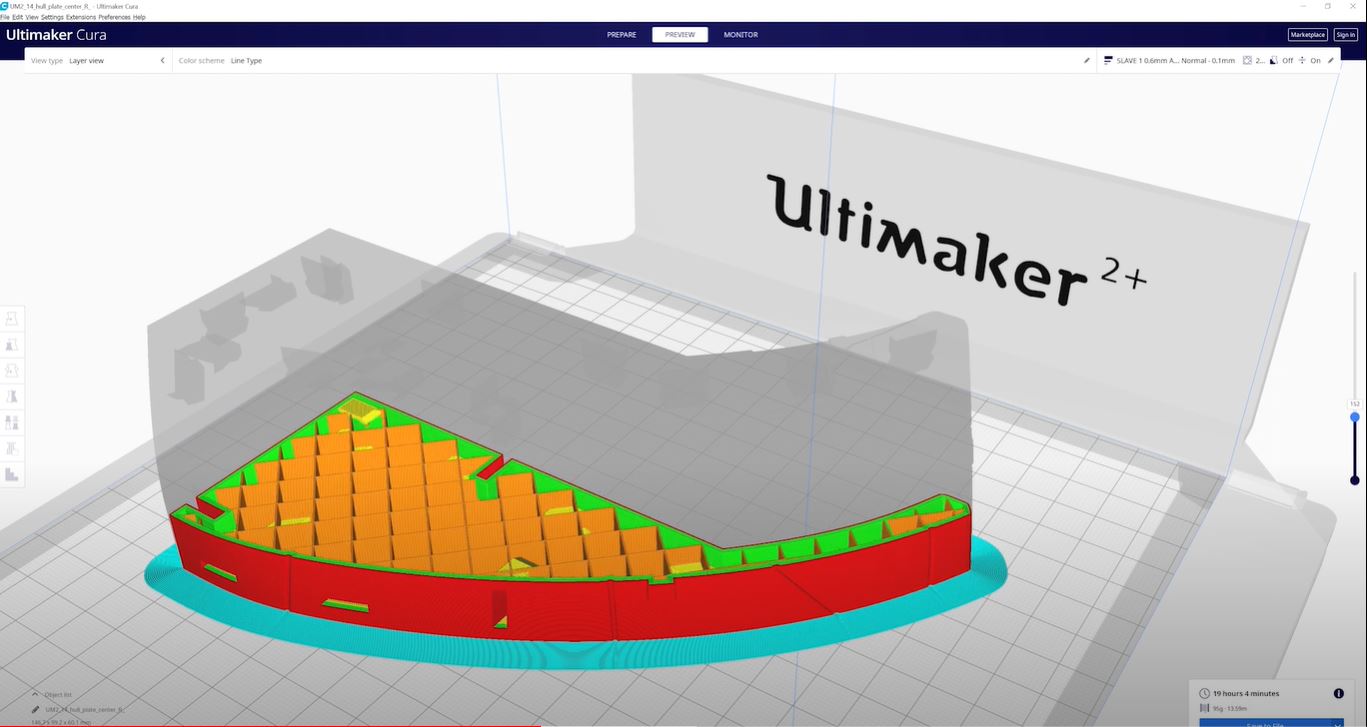Image resolution: width=1367 pixels, height=727 pixels.
Task: Click the pencil icon in print settings bar
Action: coord(1331,61)
